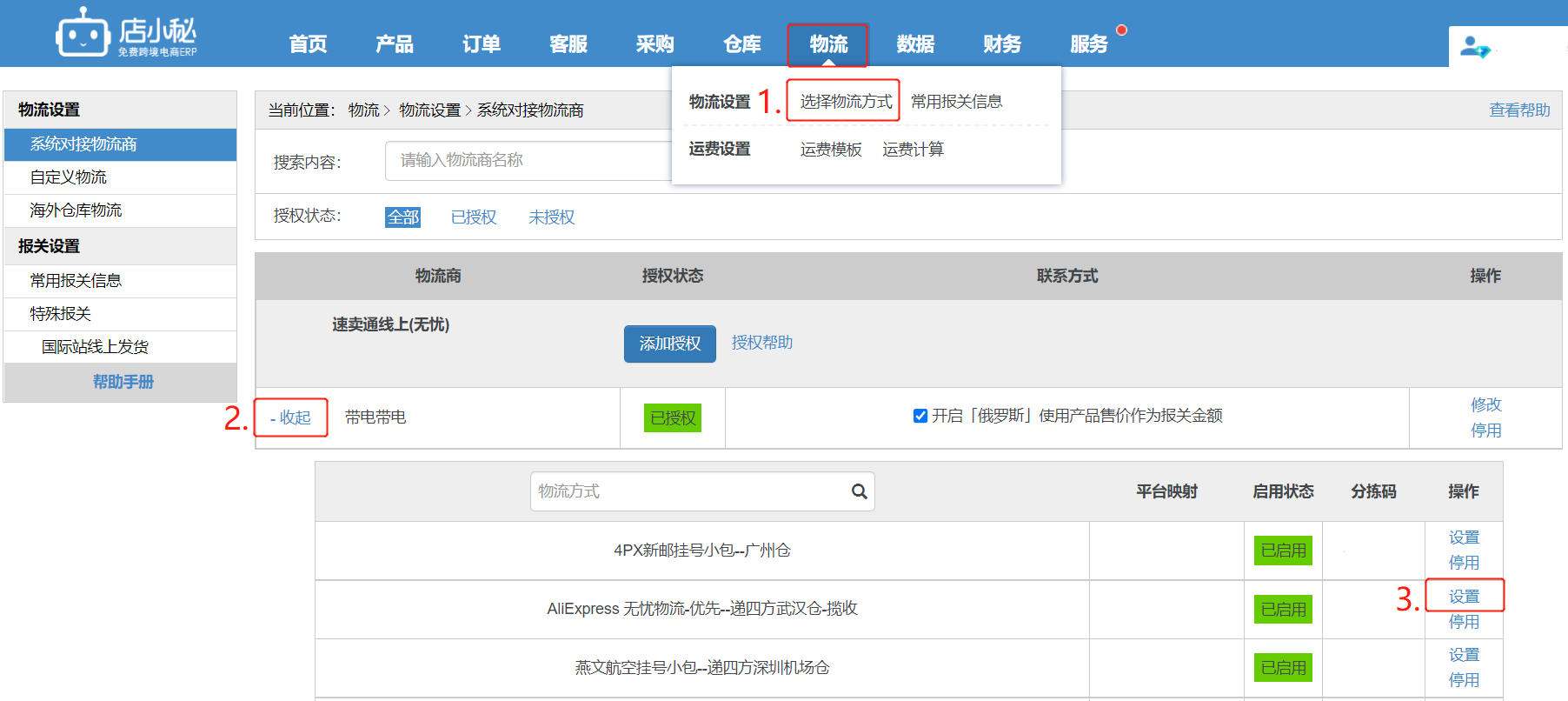Open the 订单 top menu
This screenshot has width=1568, height=701.
[481, 44]
